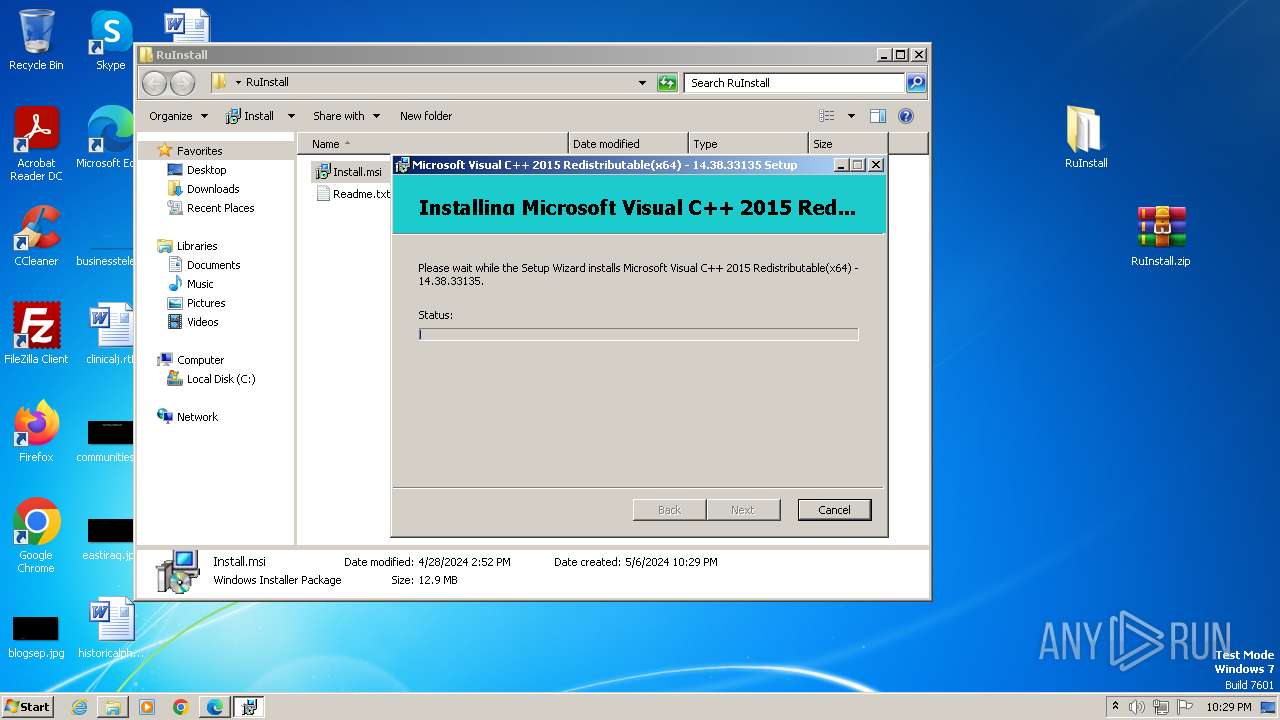Sort by the Name column header
The image size is (1280, 720).
point(433,144)
